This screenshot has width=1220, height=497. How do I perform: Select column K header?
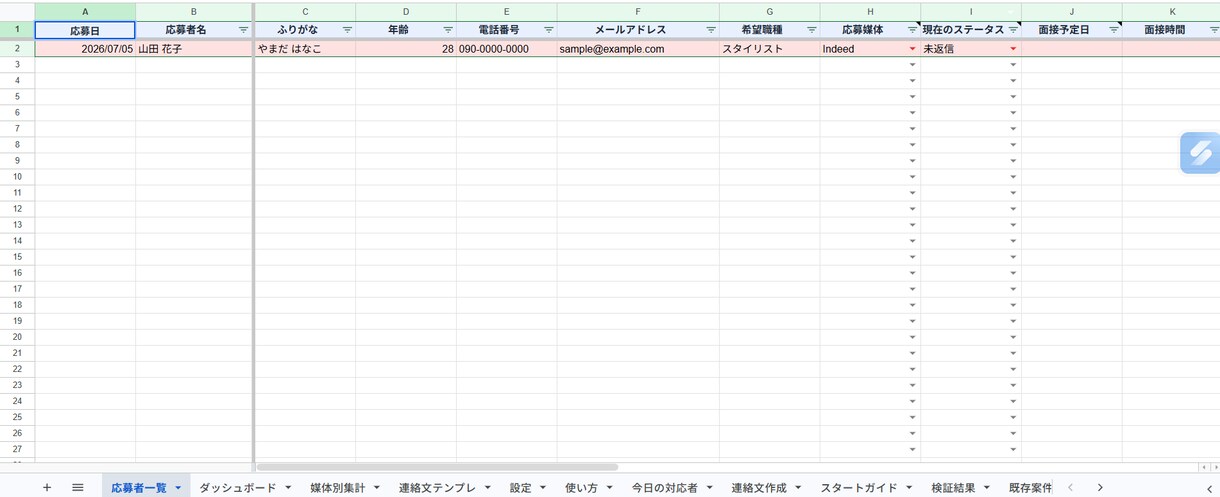pos(1171,11)
